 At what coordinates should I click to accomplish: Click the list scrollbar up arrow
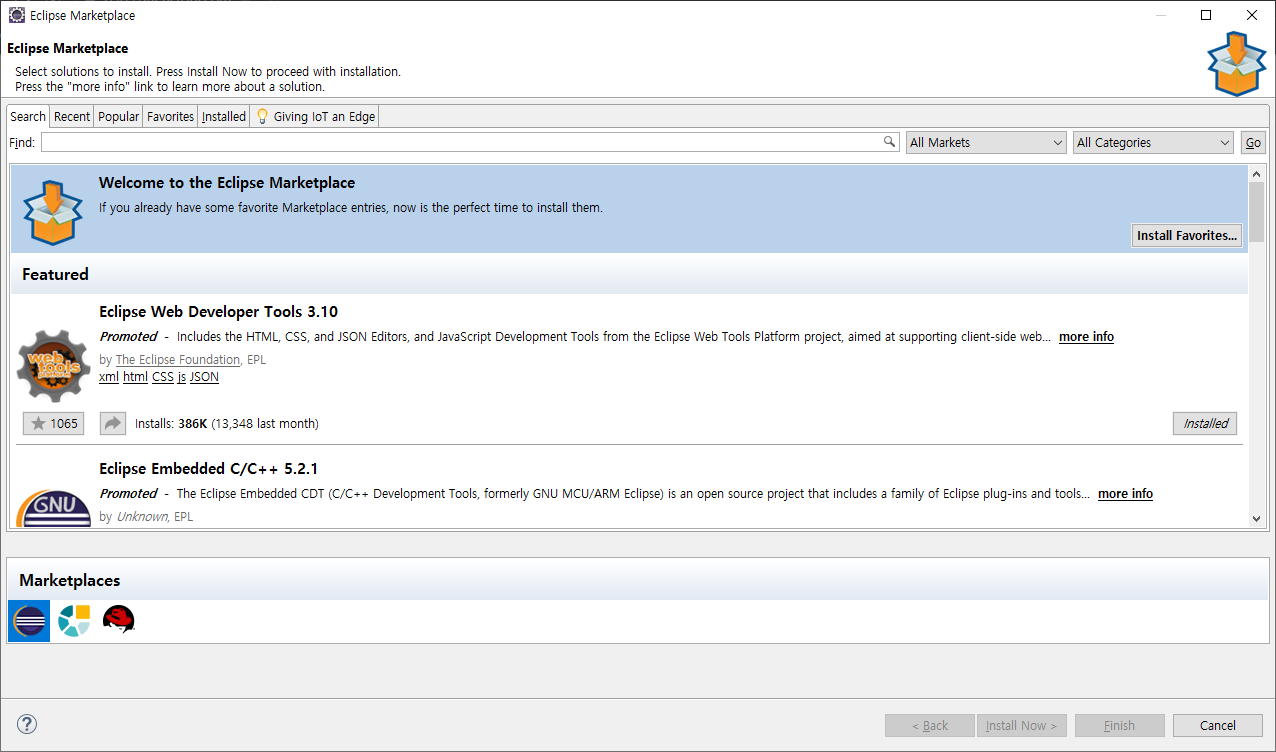(1257, 175)
